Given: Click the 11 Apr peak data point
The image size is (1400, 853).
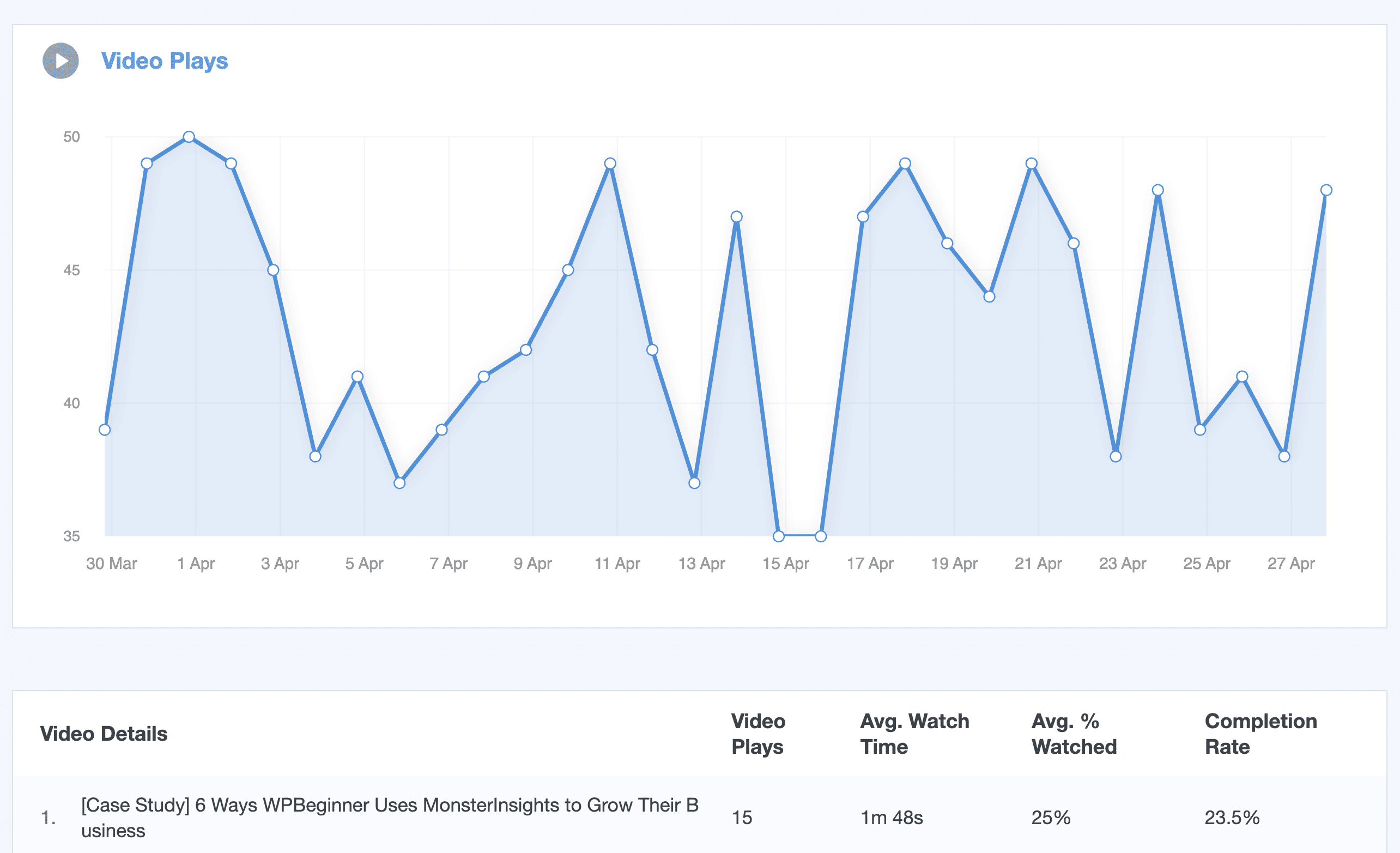Looking at the screenshot, I should point(610,164).
